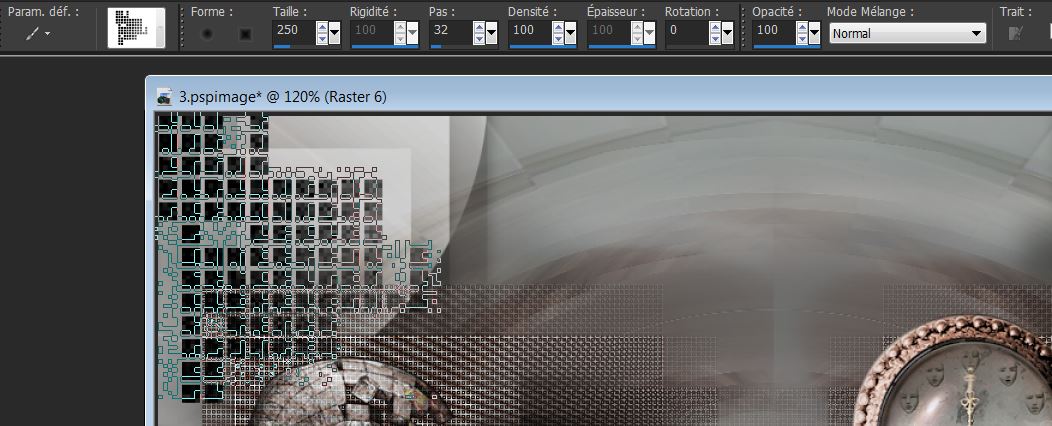
Task: Click the Rotation value field showing 0
Action: point(686,30)
